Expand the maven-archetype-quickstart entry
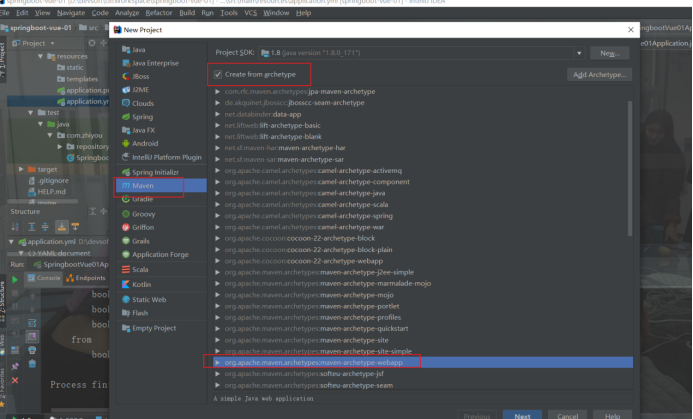 [217, 329]
